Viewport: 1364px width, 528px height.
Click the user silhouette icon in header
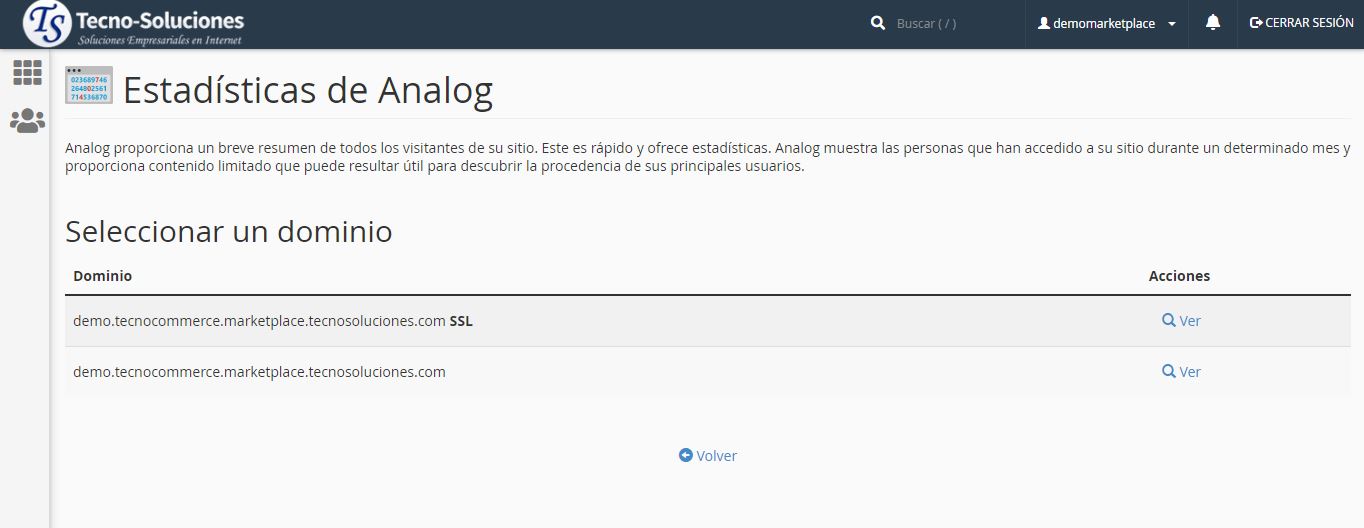pos(1044,23)
